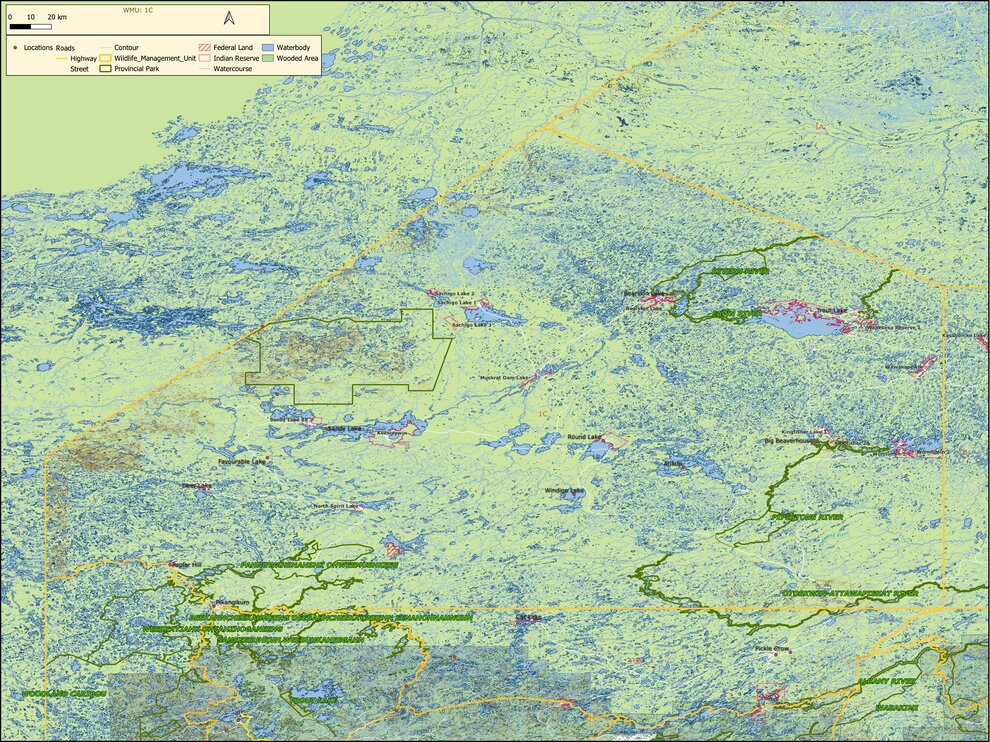Click the 'Favourable Lake' map label
The height and width of the screenshot is (742, 990).
[x=241, y=462]
